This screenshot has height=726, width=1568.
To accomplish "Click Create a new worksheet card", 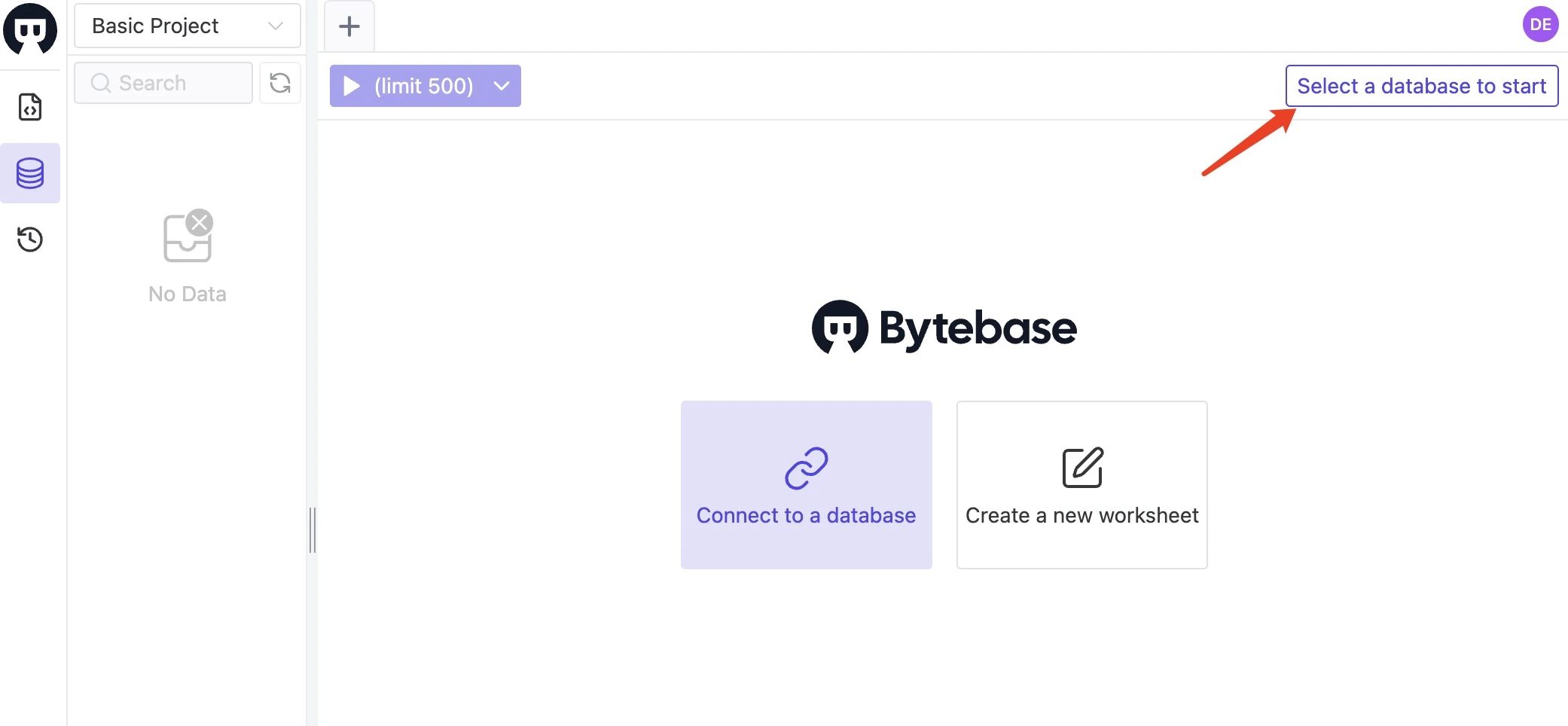I will [x=1082, y=485].
